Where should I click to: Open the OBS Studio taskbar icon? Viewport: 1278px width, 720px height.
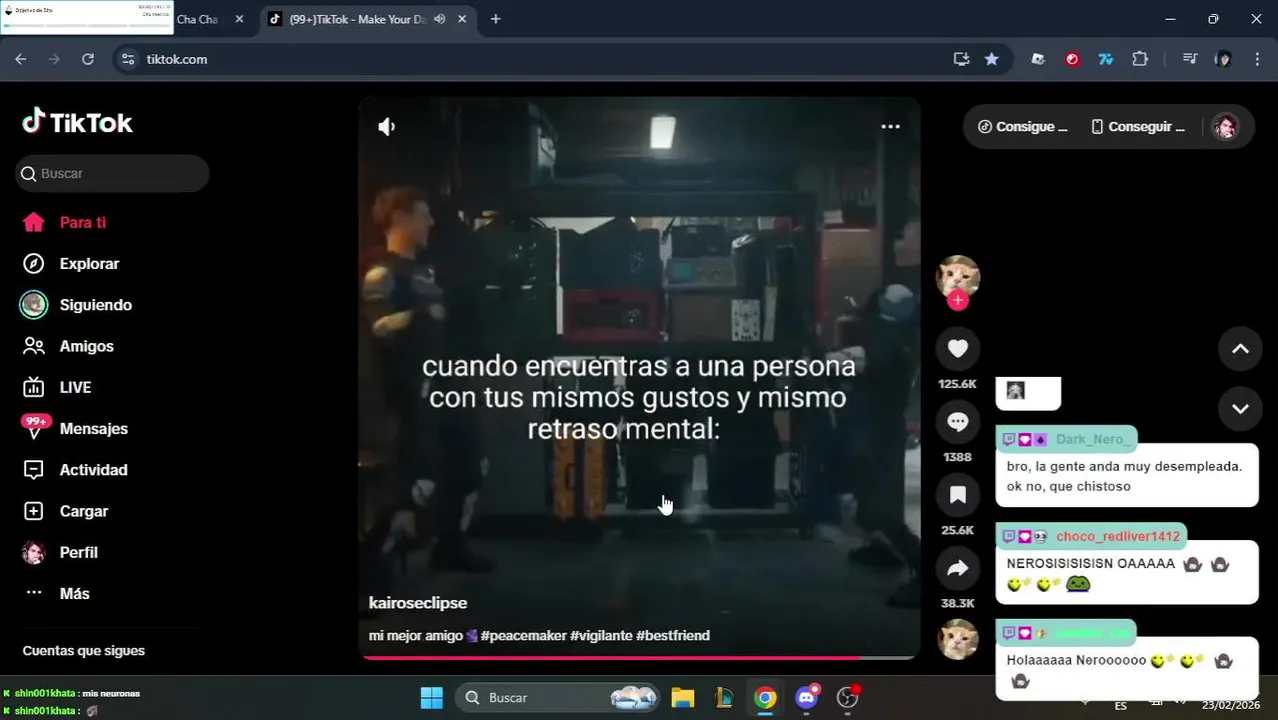(848, 698)
